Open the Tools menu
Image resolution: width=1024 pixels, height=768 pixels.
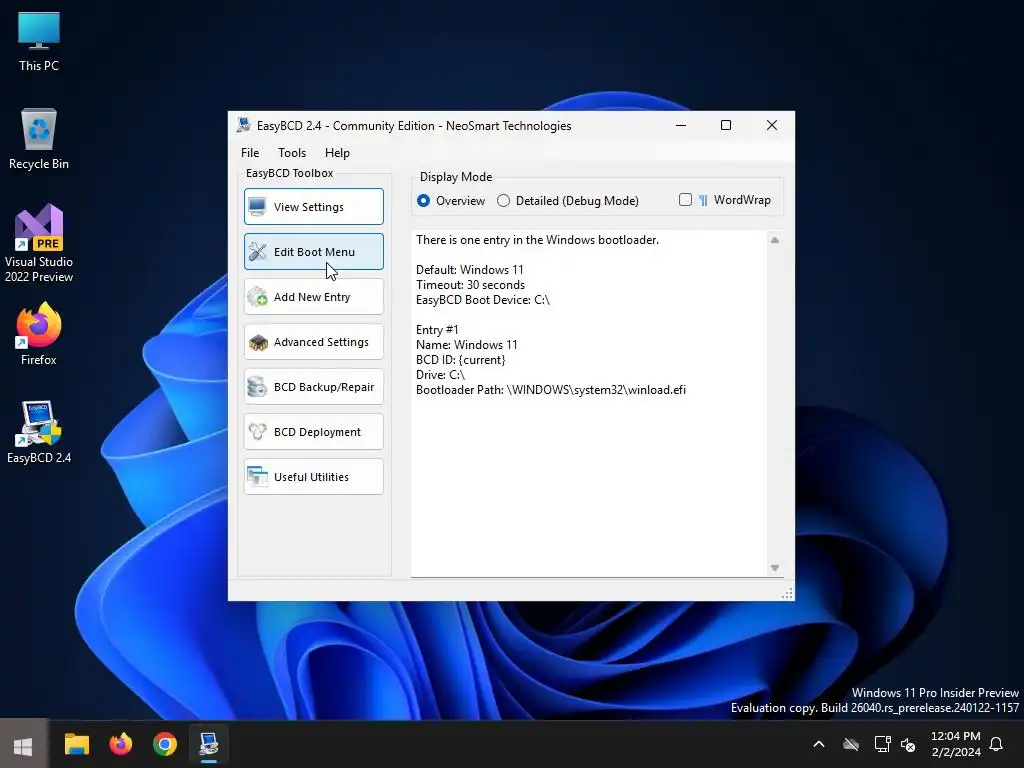point(292,153)
